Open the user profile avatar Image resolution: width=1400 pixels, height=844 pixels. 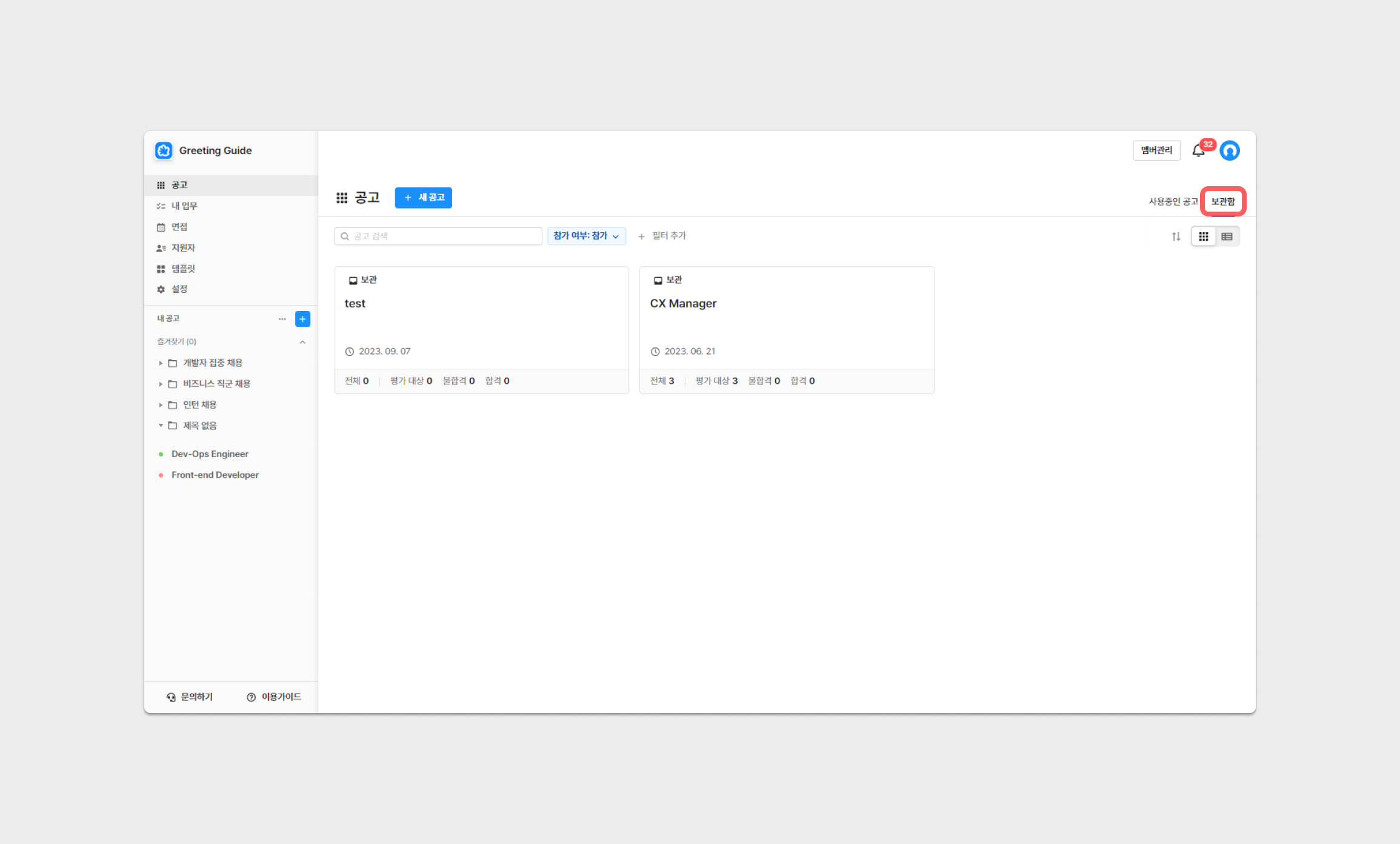pyautogui.click(x=1230, y=150)
